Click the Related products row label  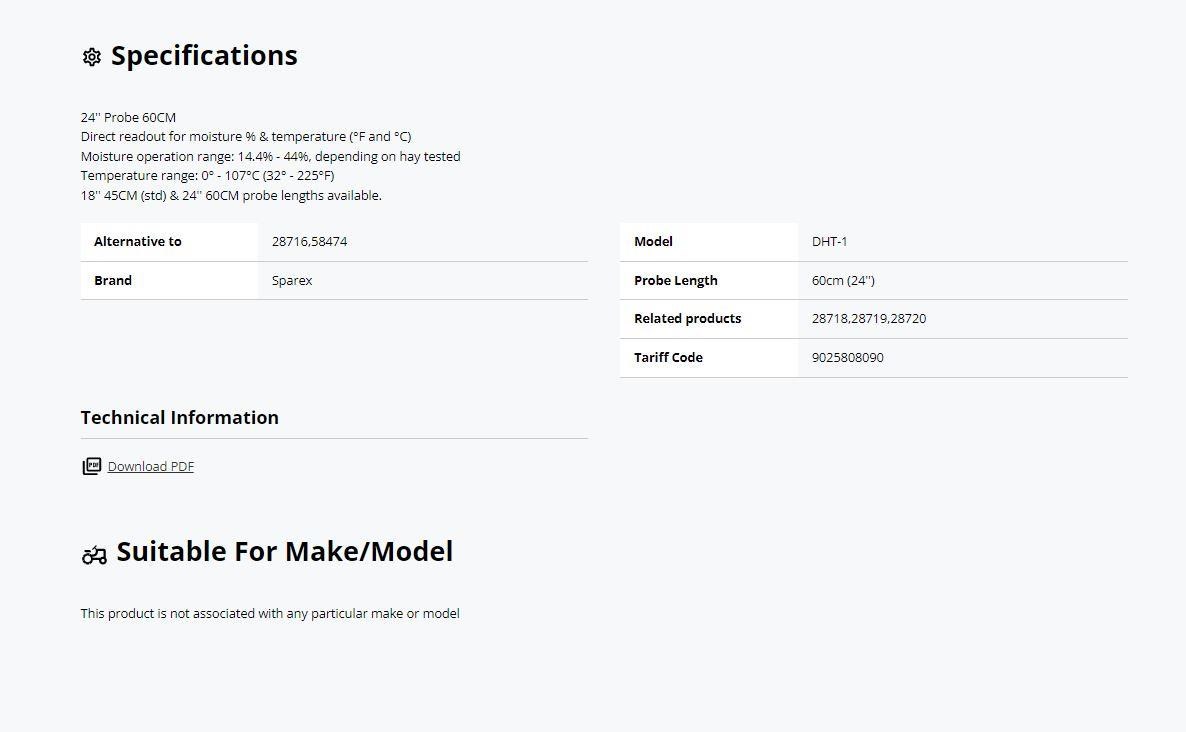688,318
